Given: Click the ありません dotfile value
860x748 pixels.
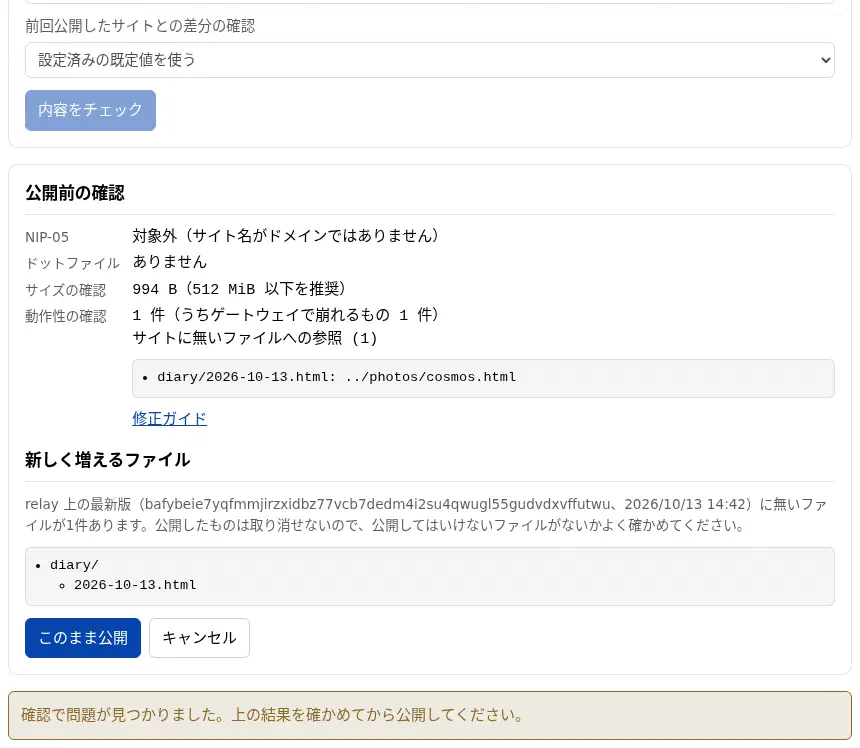Looking at the screenshot, I should click(169, 262).
